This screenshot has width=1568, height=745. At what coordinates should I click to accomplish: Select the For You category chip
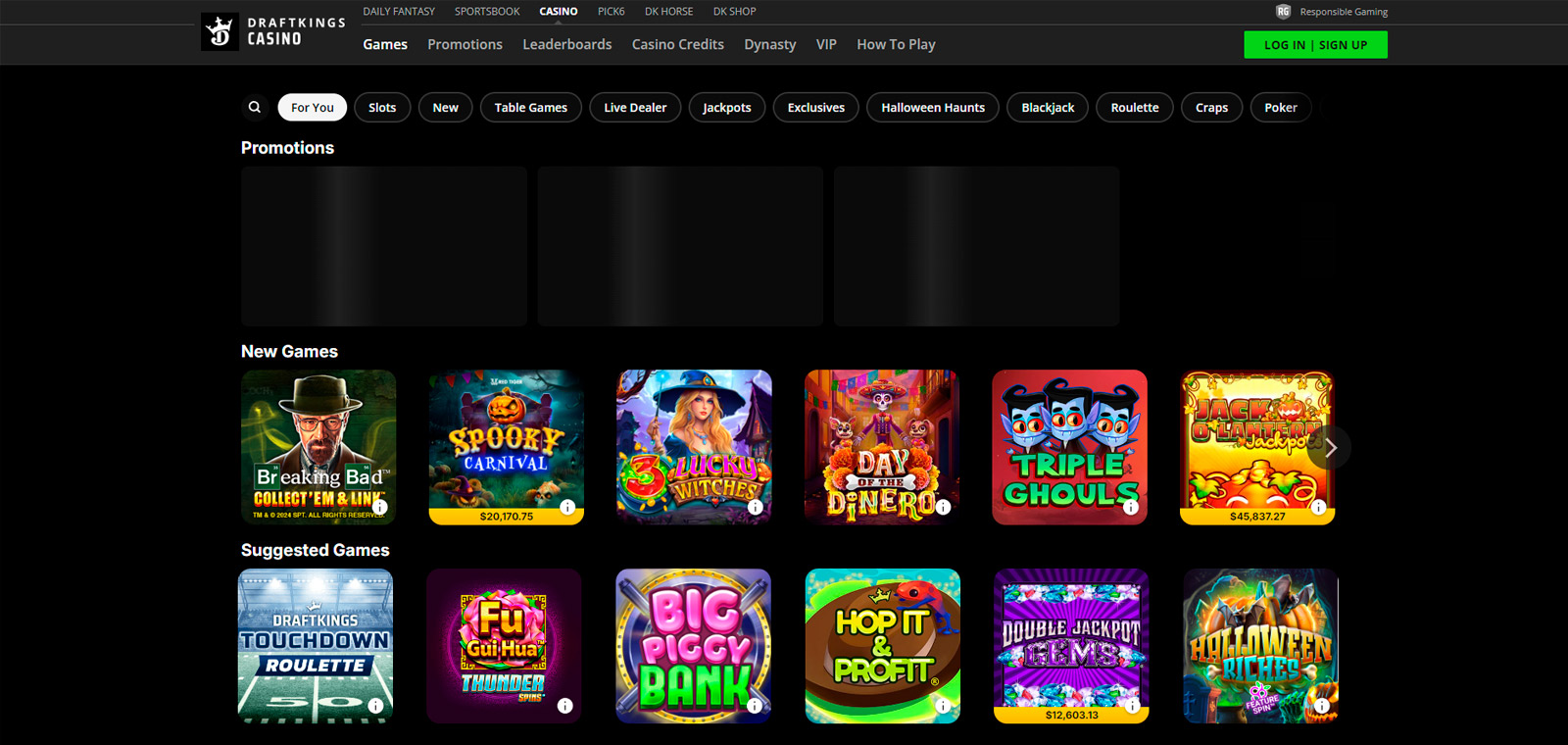click(313, 107)
